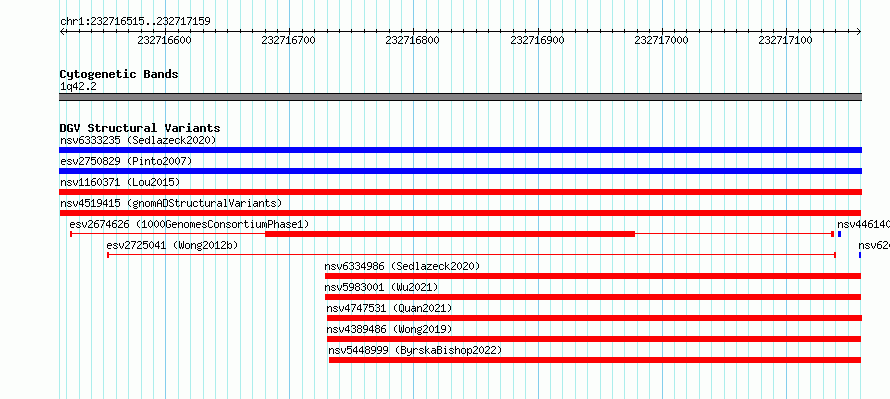
Task: Click the red bar of nsv5448999
Action: (x=595, y=360)
